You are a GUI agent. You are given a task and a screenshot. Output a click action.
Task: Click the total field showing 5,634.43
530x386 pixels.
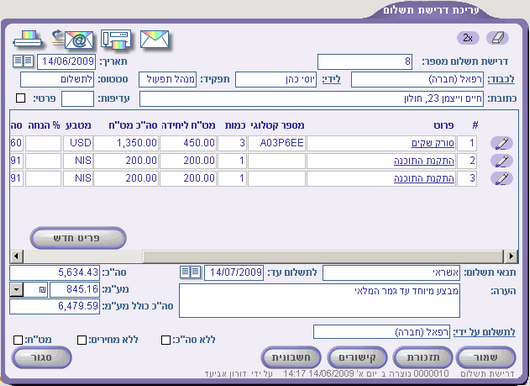coord(54,273)
